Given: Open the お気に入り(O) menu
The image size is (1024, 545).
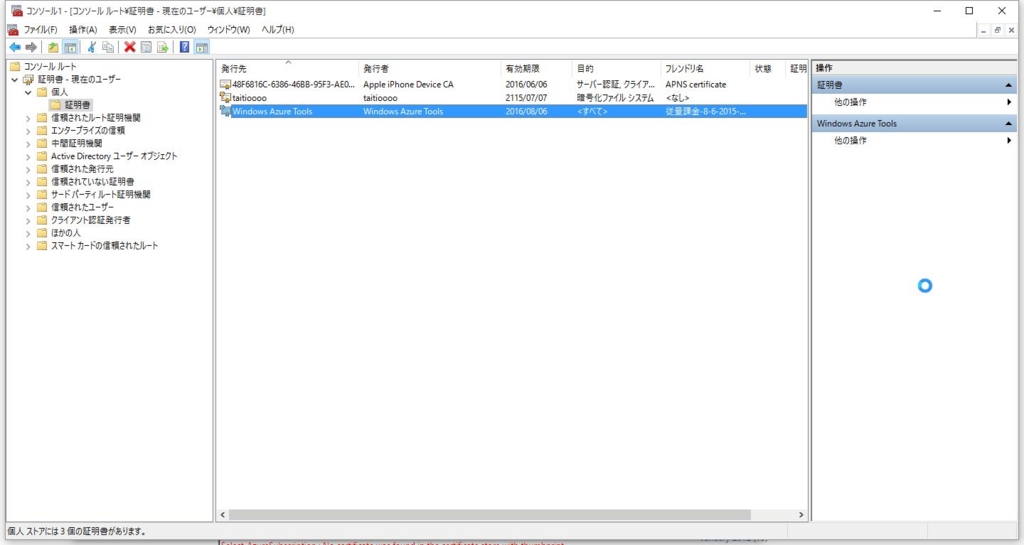Looking at the screenshot, I should (171, 29).
